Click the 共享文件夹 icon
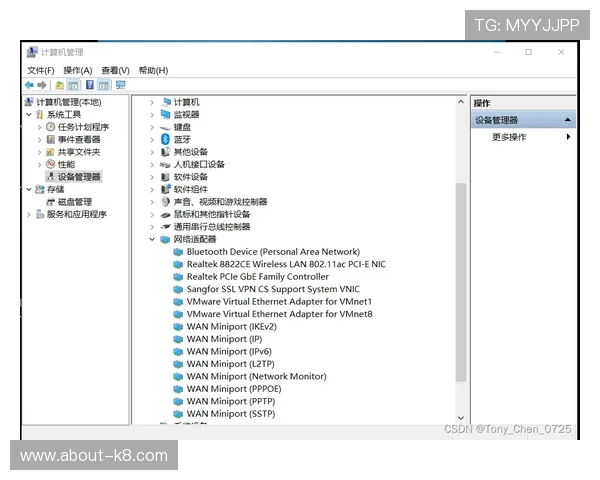 tap(50, 152)
